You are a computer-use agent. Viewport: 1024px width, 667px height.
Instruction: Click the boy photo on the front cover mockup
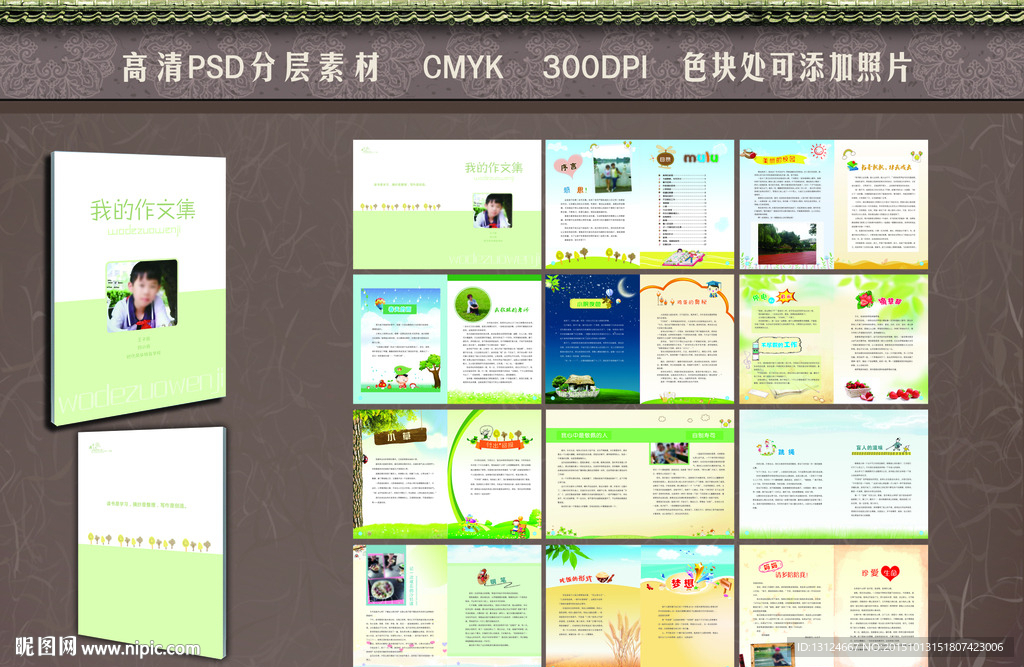[142, 295]
